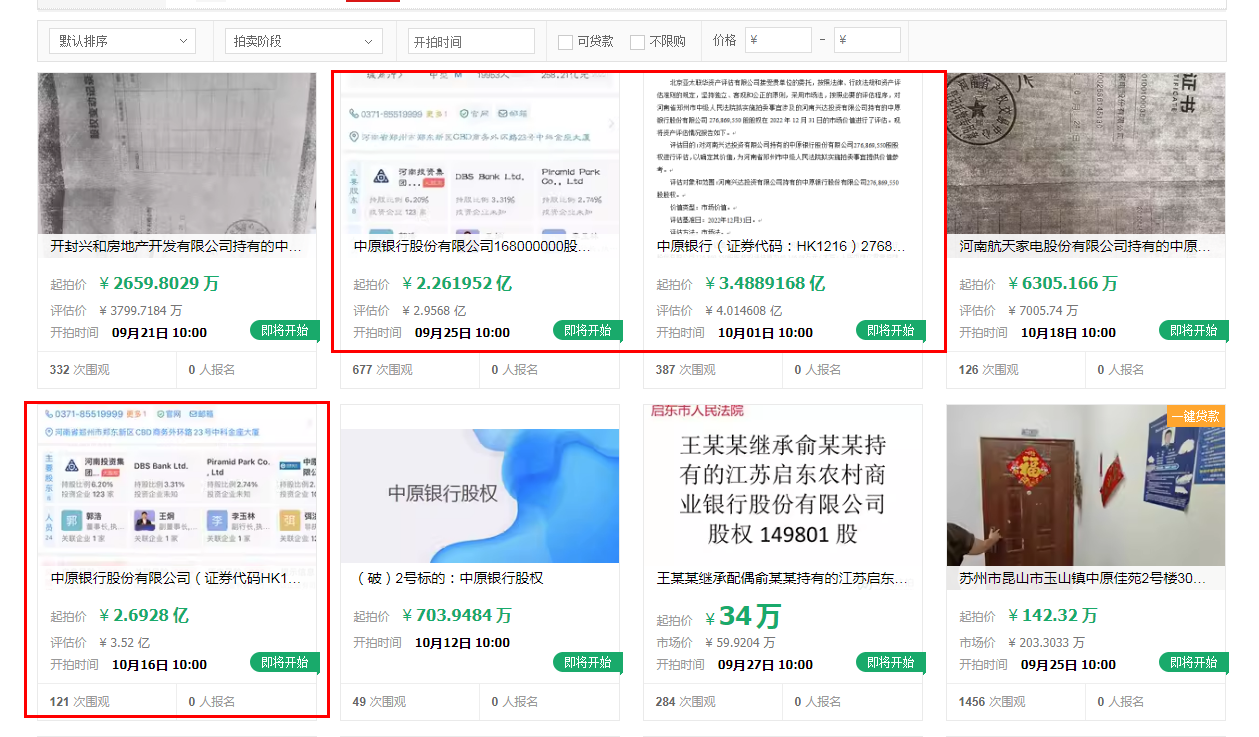
Task: Click the auction time 10月18日 10:00
Action: (1068, 333)
